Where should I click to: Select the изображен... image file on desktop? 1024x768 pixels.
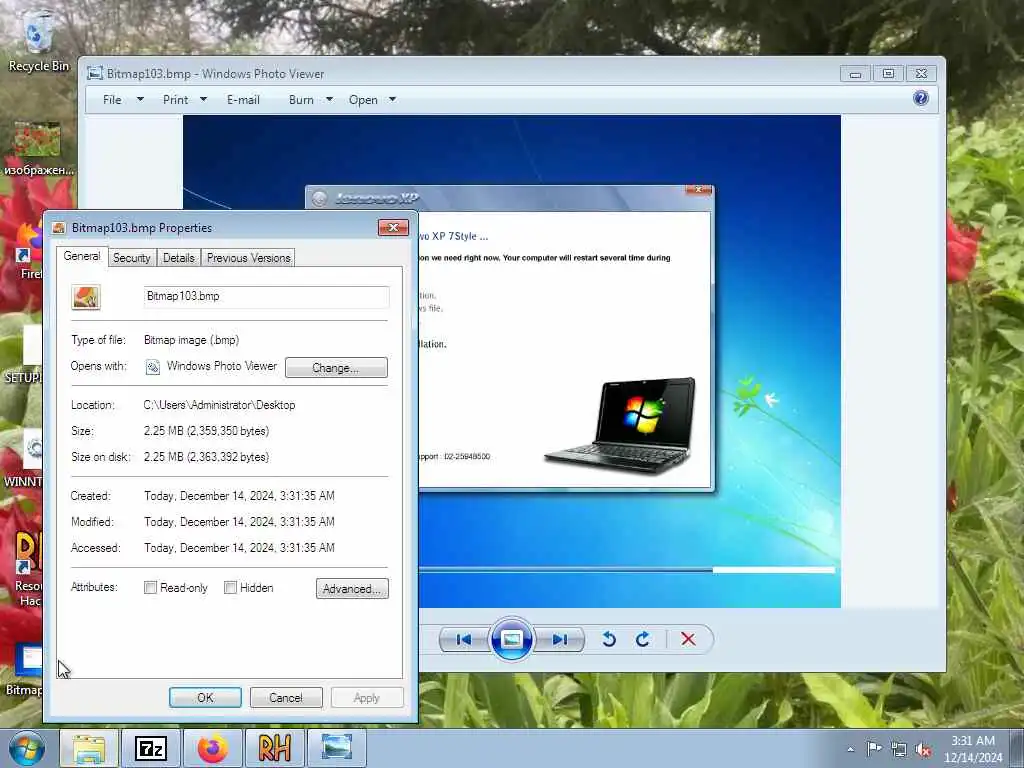point(38,148)
